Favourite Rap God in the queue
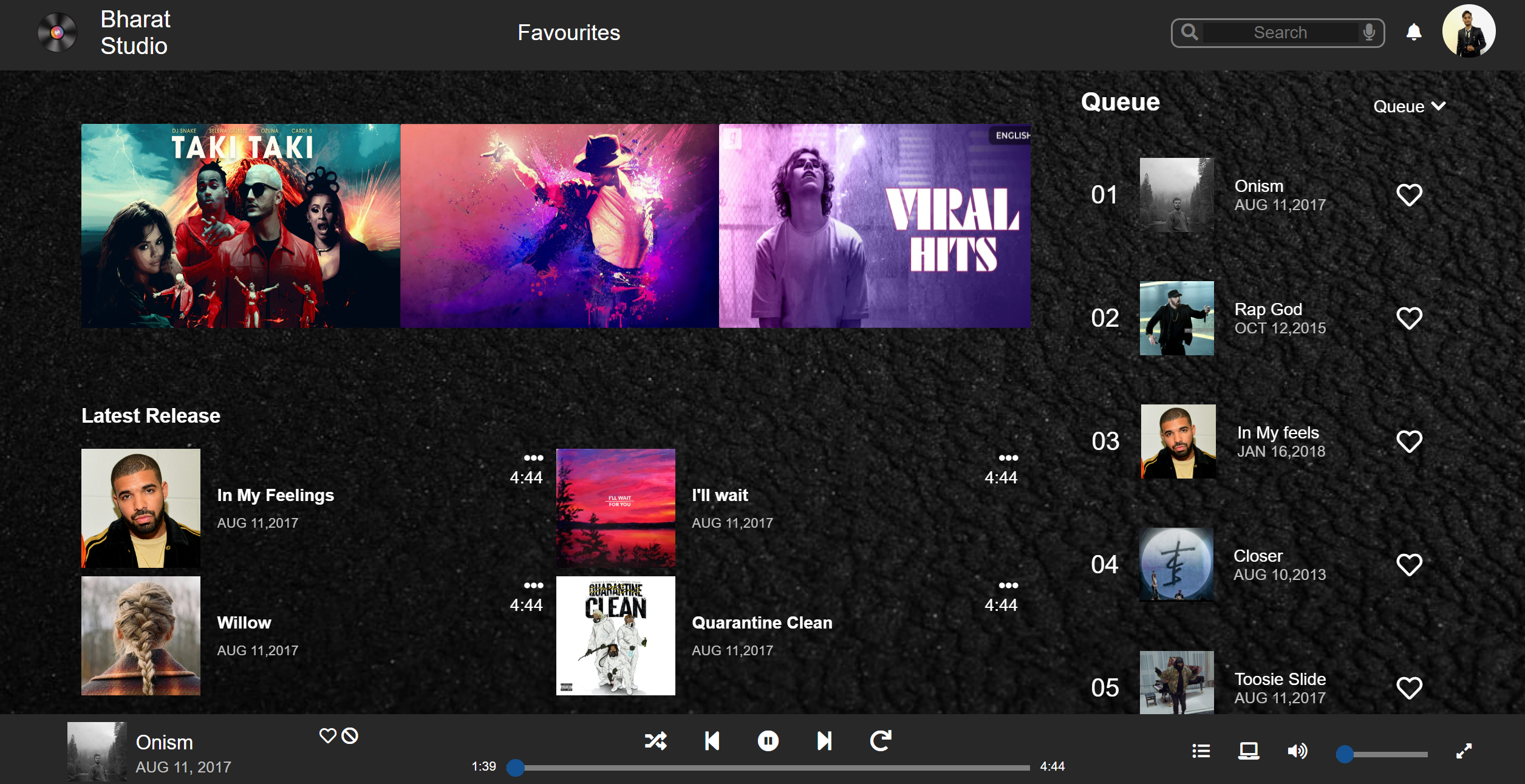1525x784 pixels. click(1409, 318)
